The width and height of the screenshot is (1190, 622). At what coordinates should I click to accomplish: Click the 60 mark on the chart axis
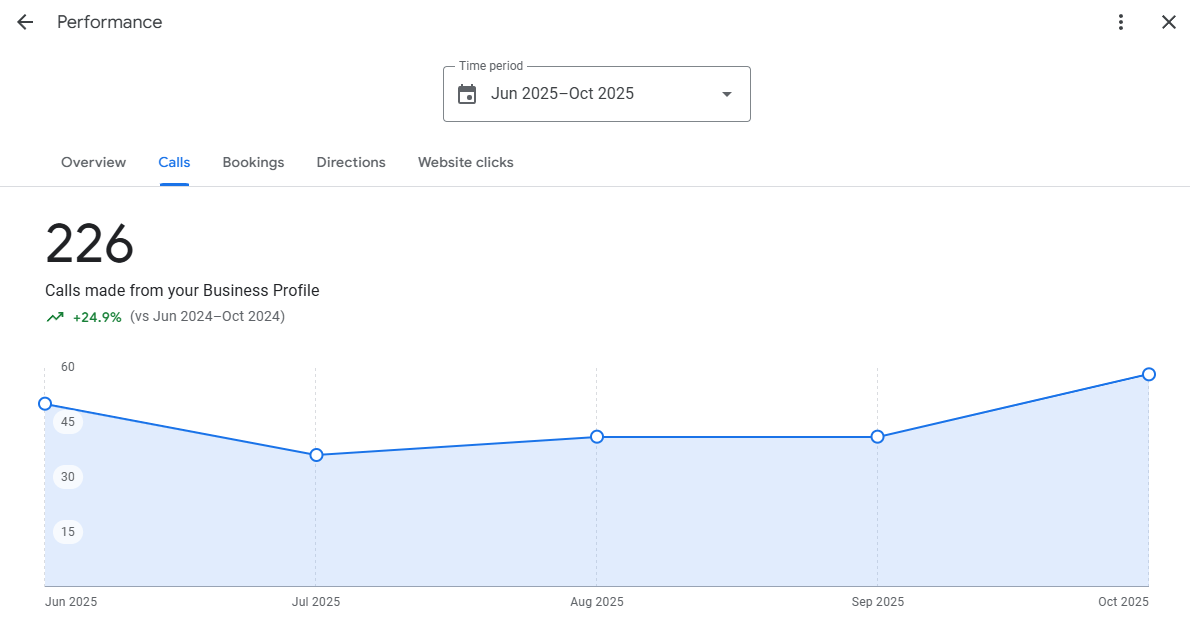tap(67, 367)
